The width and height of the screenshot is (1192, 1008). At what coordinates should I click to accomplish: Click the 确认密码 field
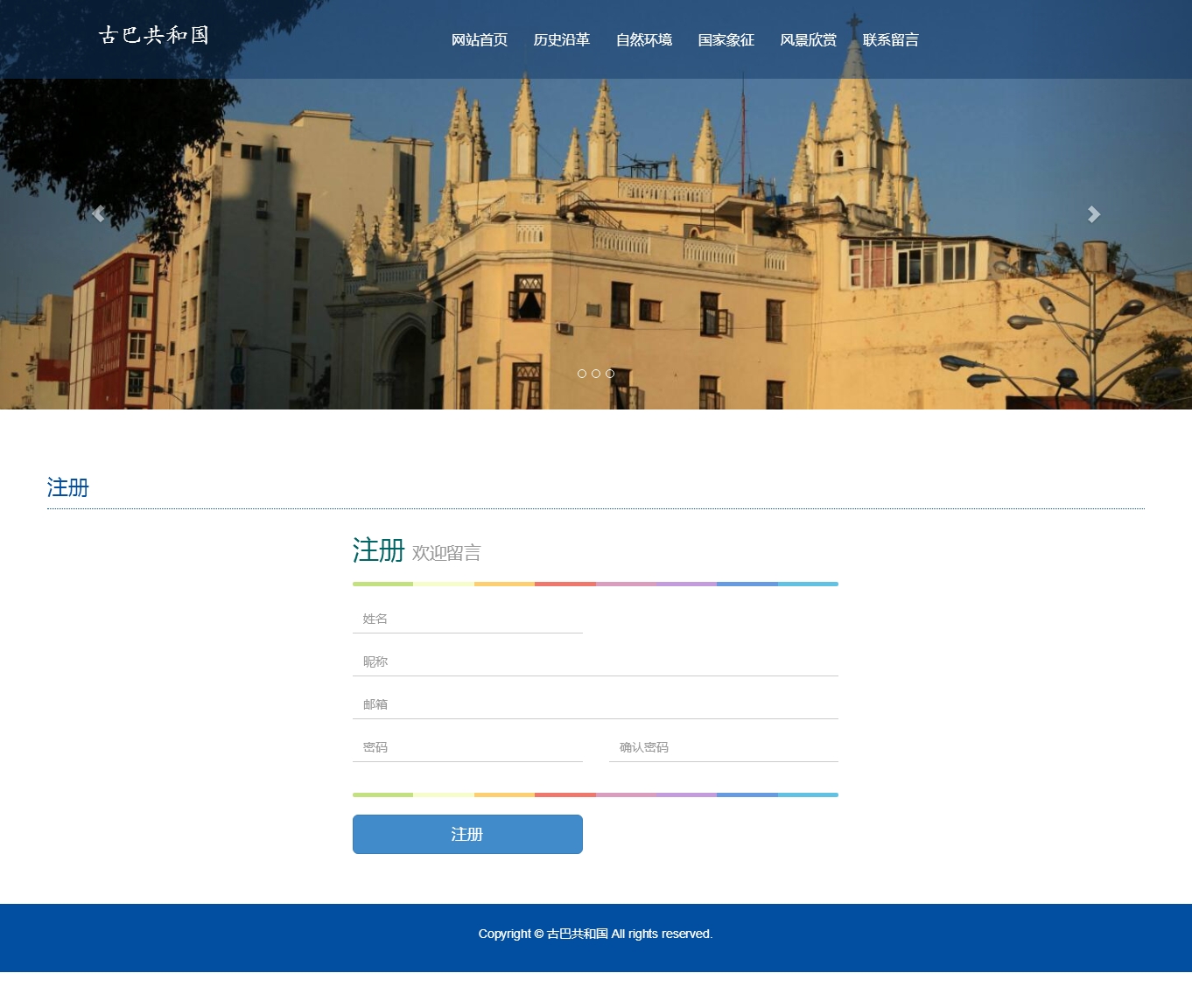click(x=724, y=747)
